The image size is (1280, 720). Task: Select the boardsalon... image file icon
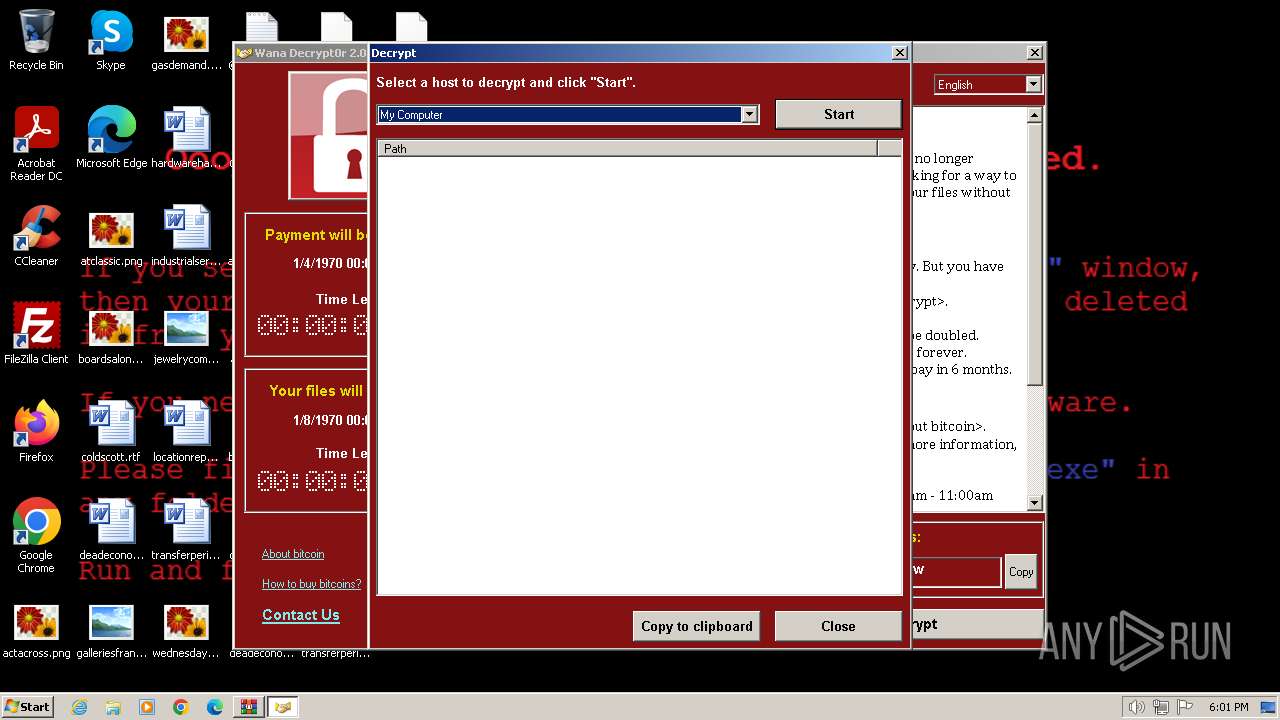[x=111, y=334]
